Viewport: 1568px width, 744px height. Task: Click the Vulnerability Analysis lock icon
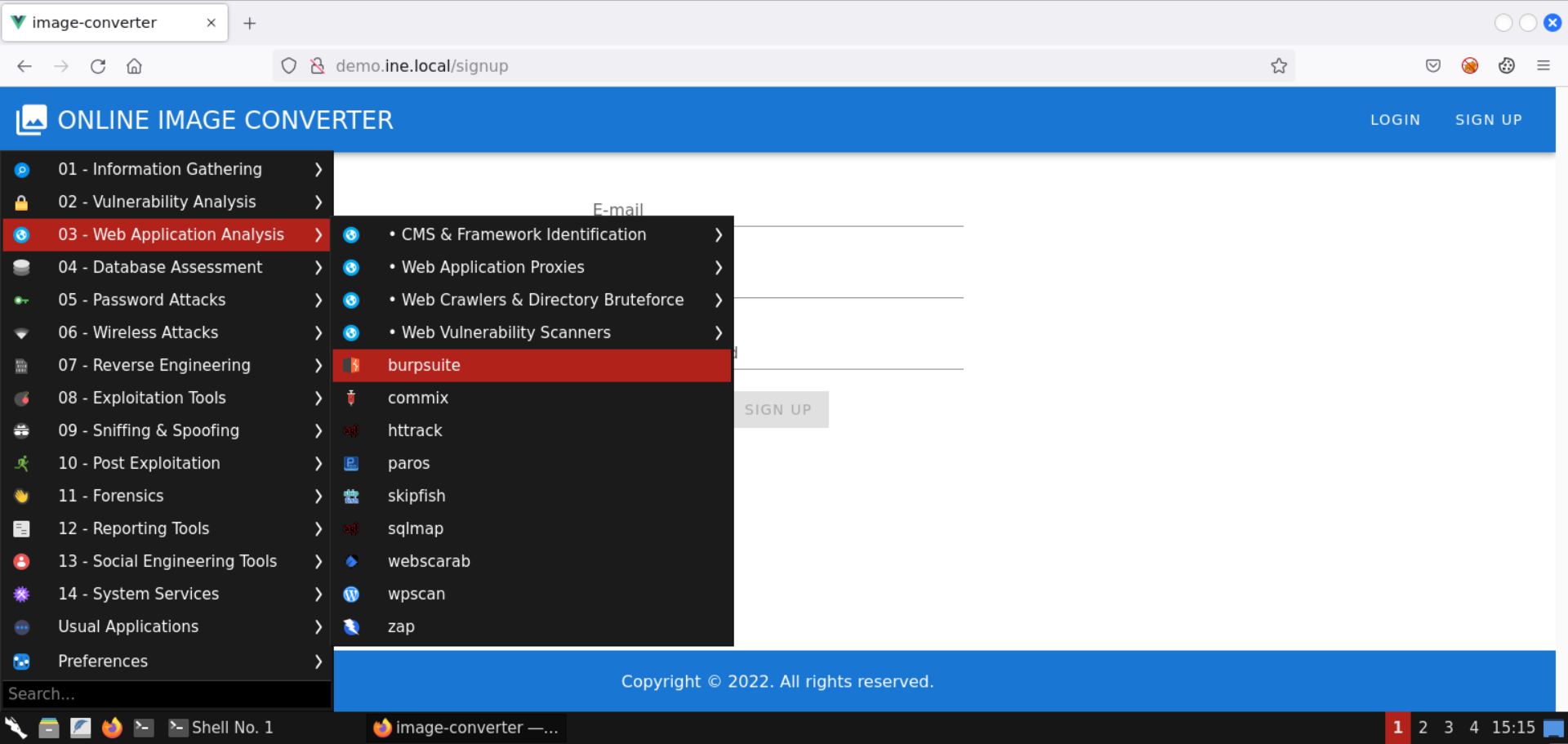(22, 202)
